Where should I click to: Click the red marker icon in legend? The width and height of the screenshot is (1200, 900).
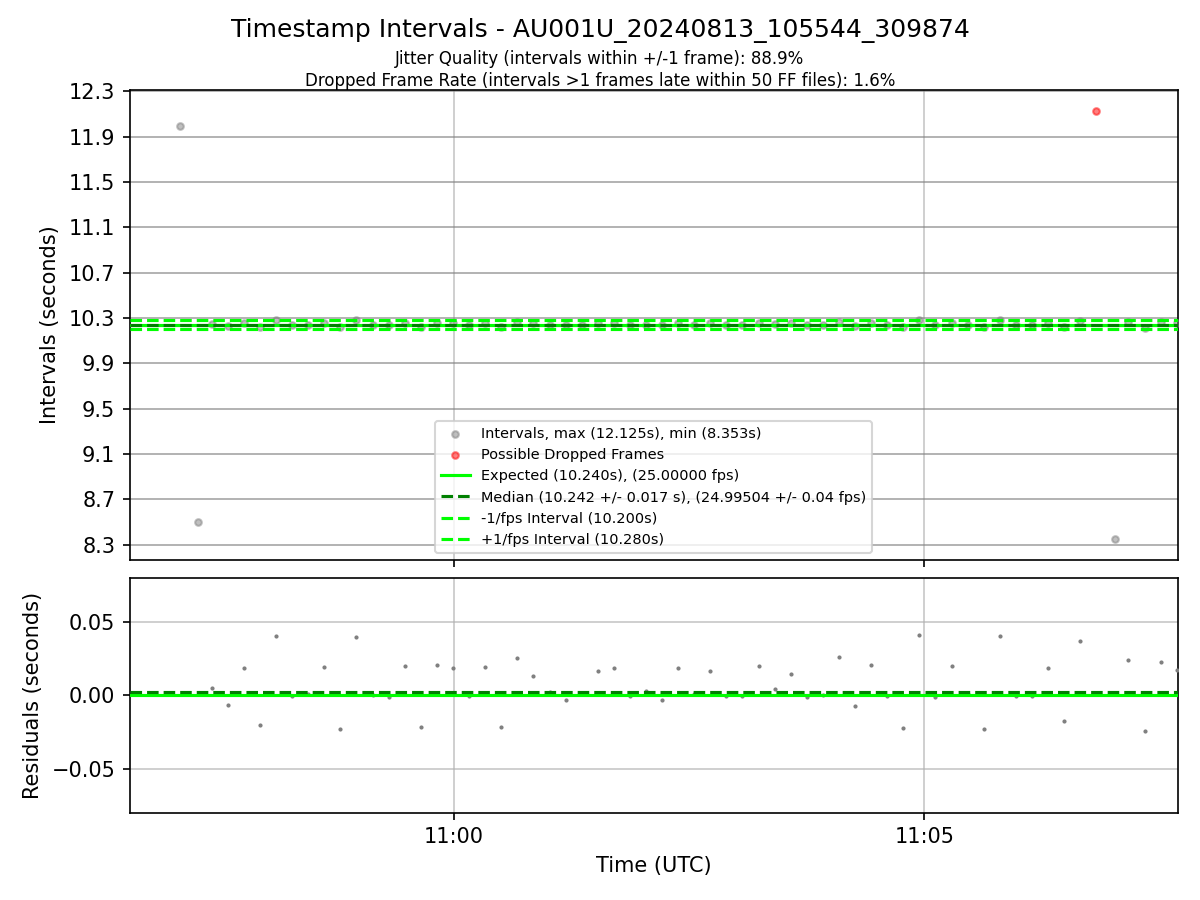click(x=455, y=455)
